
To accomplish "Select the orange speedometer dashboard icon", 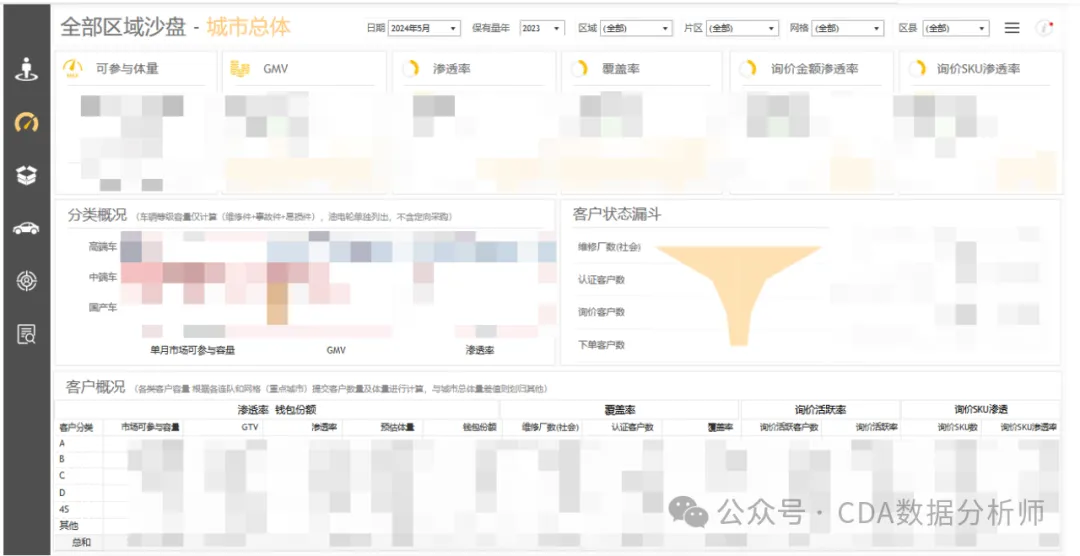I will tap(26, 123).
